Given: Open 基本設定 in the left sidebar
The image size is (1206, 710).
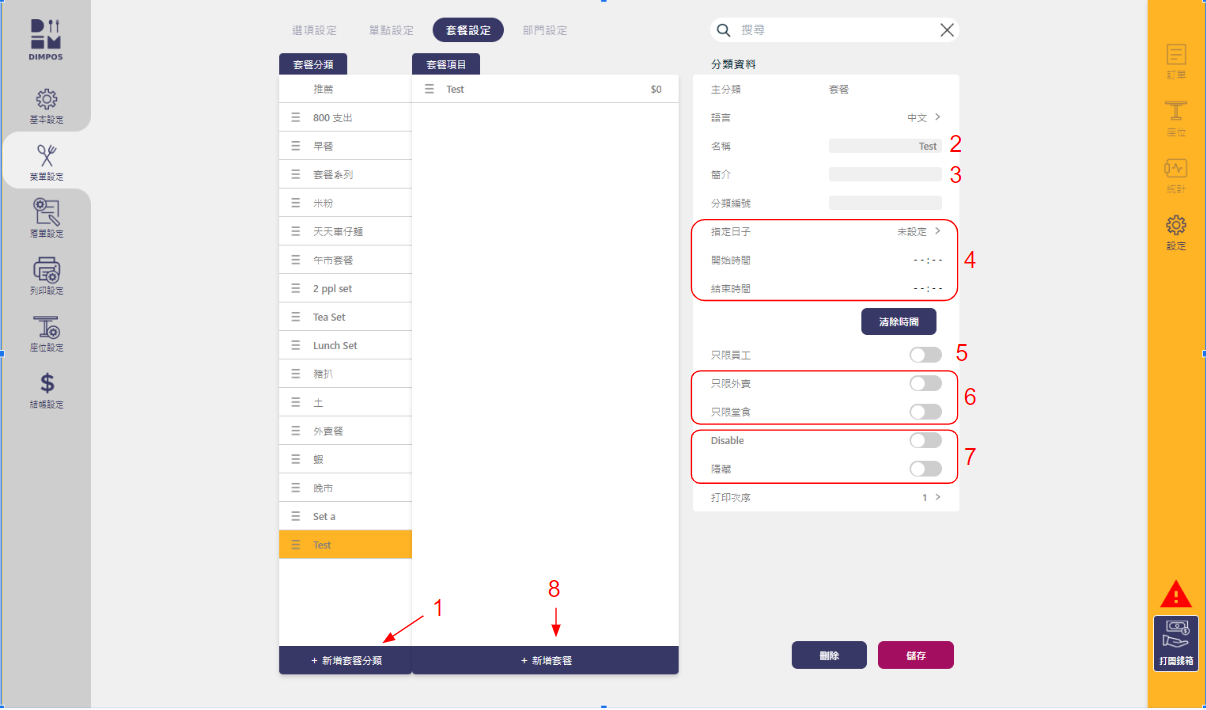Looking at the screenshot, I should coord(46,106).
